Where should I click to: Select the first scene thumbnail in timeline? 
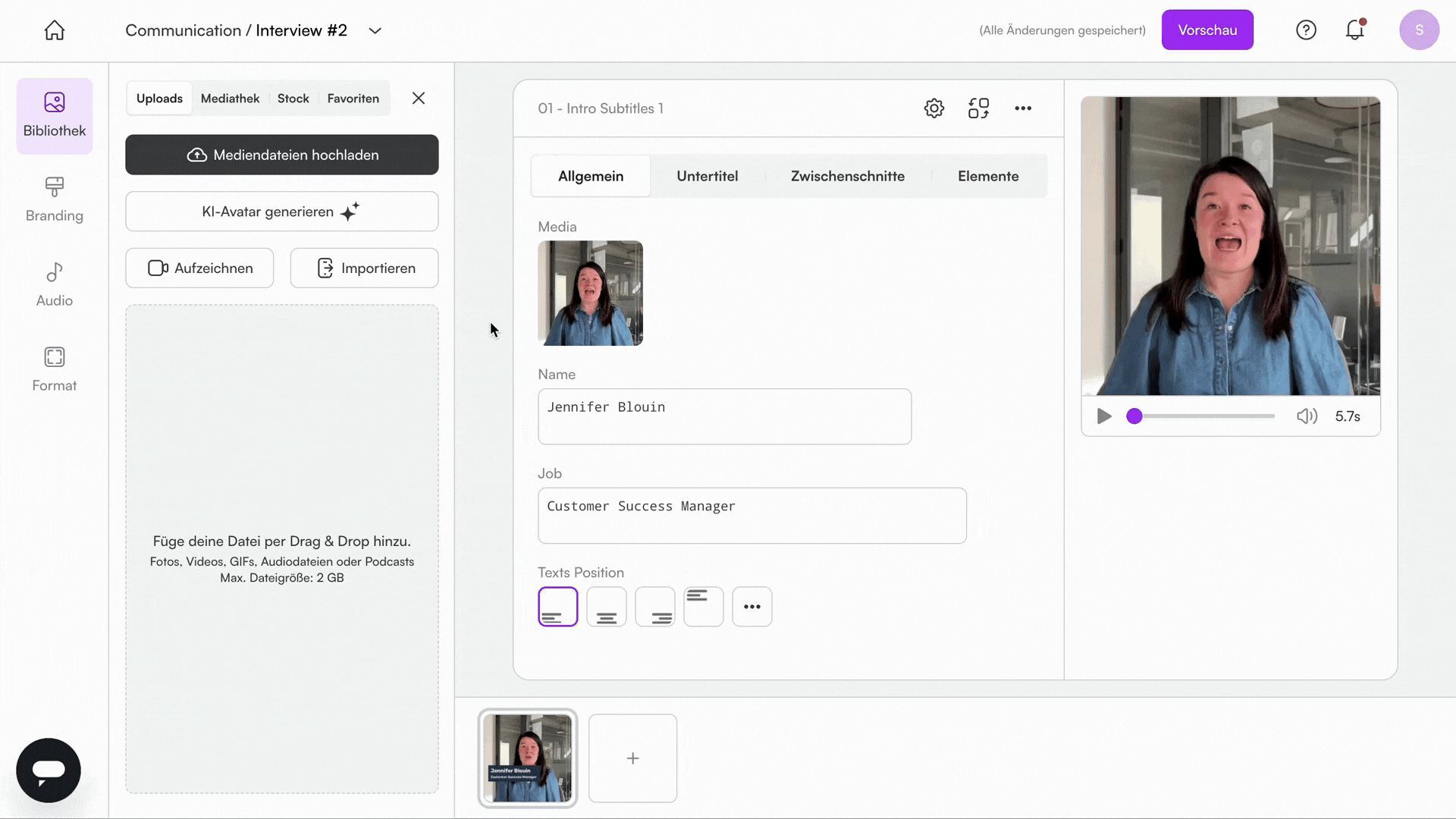pyautogui.click(x=528, y=758)
